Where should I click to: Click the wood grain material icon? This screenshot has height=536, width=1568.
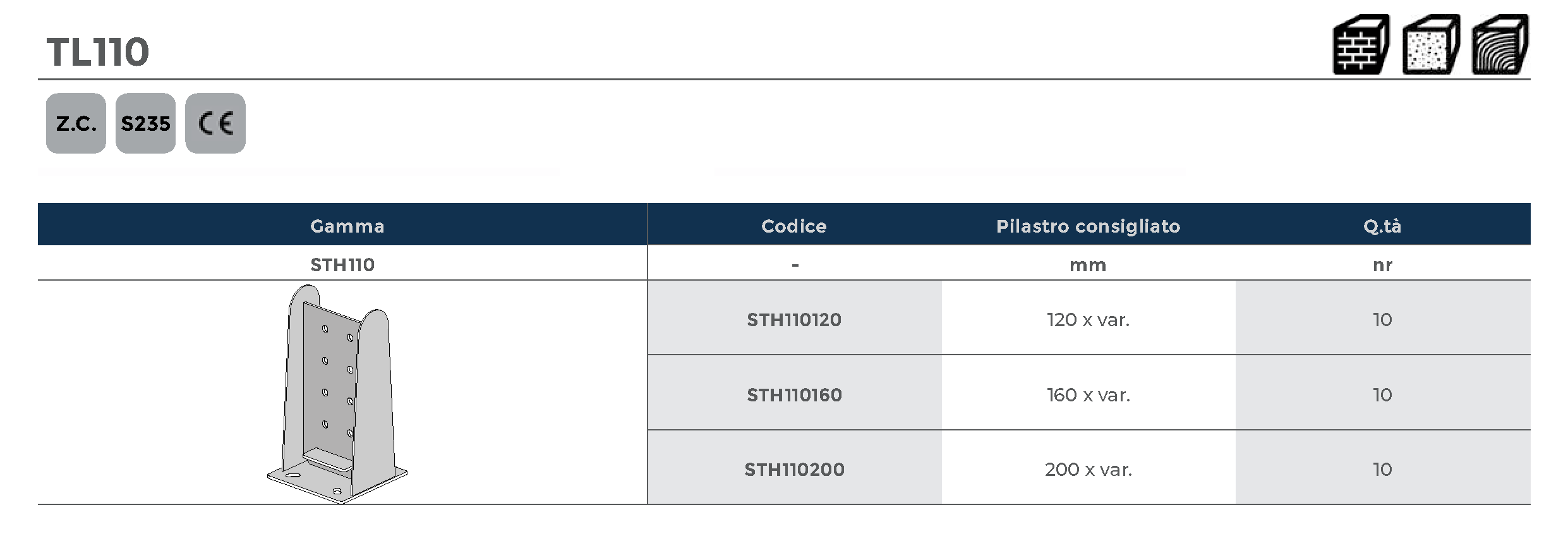[1500, 45]
